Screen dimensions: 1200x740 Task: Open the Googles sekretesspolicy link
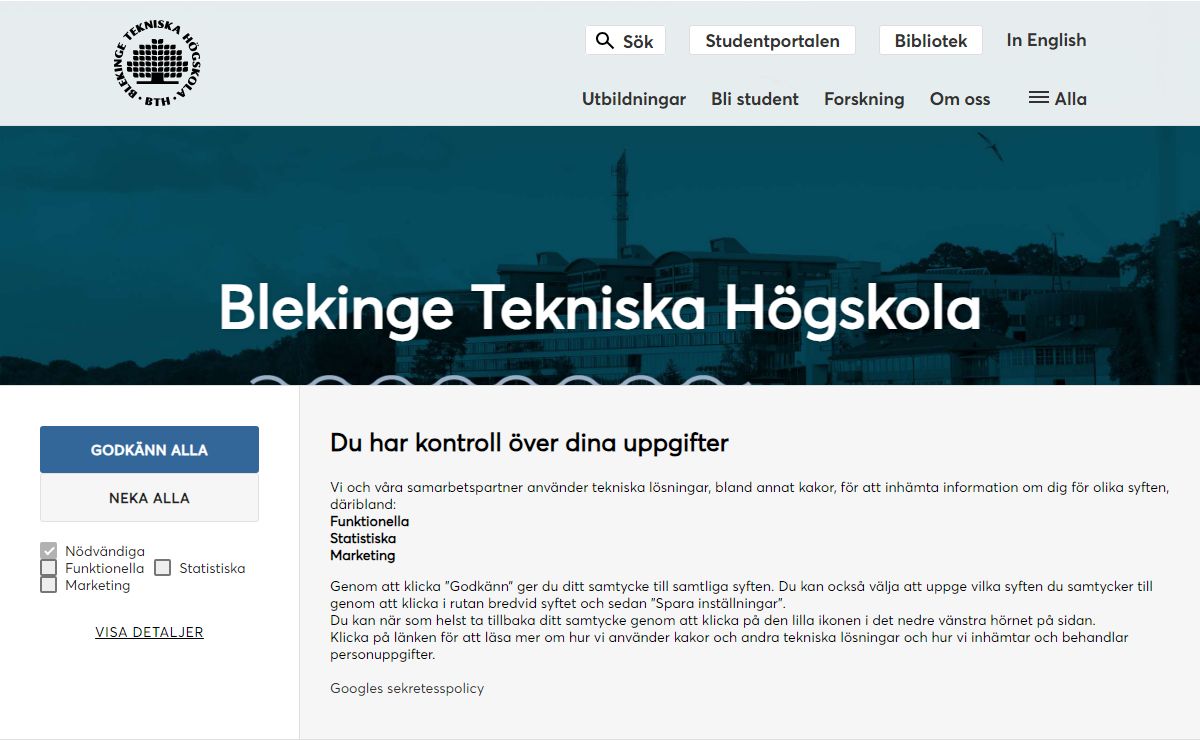click(x=407, y=688)
